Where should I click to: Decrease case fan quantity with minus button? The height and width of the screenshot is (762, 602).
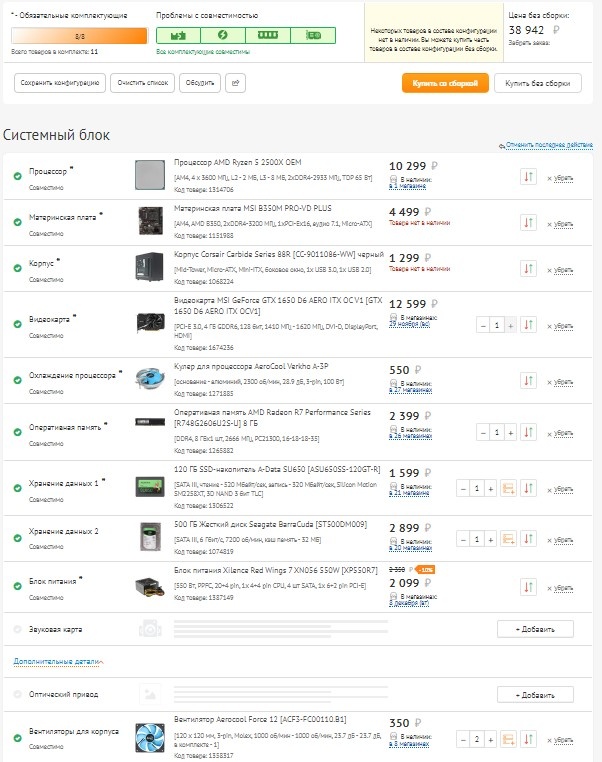(463, 740)
